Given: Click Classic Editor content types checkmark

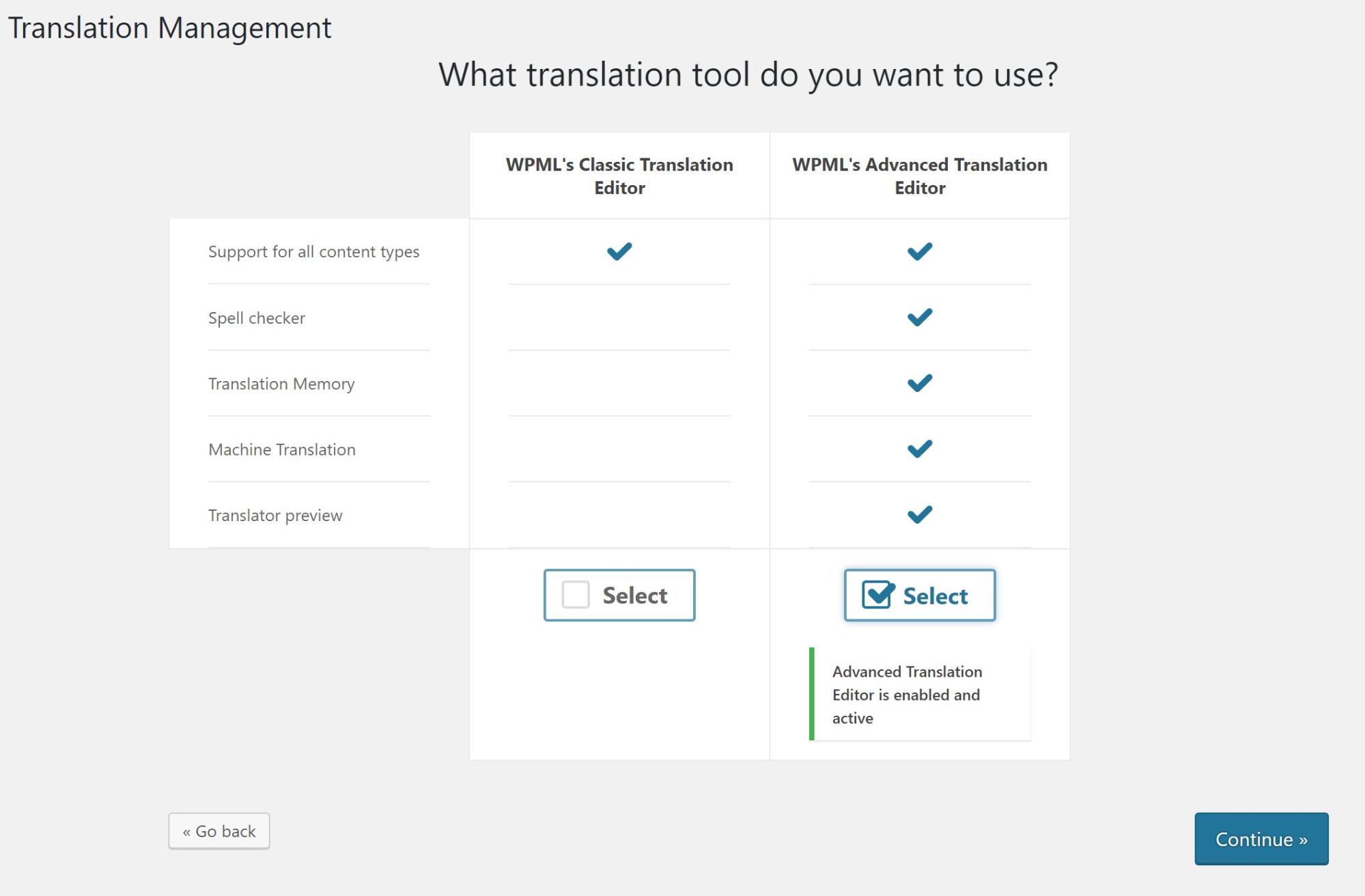Looking at the screenshot, I should [619, 251].
